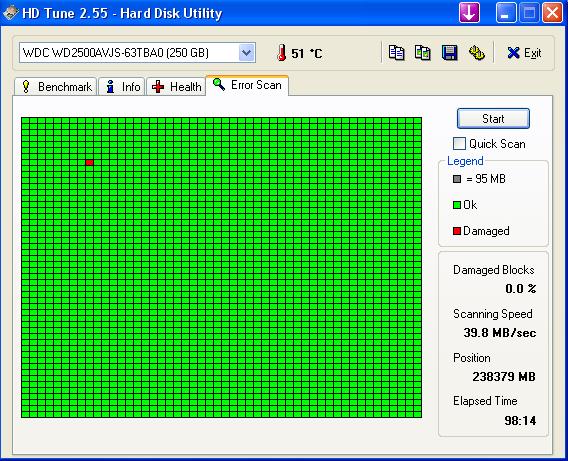Click the copy text to clipboard icon
The image size is (568, 461).
point(396,53)
